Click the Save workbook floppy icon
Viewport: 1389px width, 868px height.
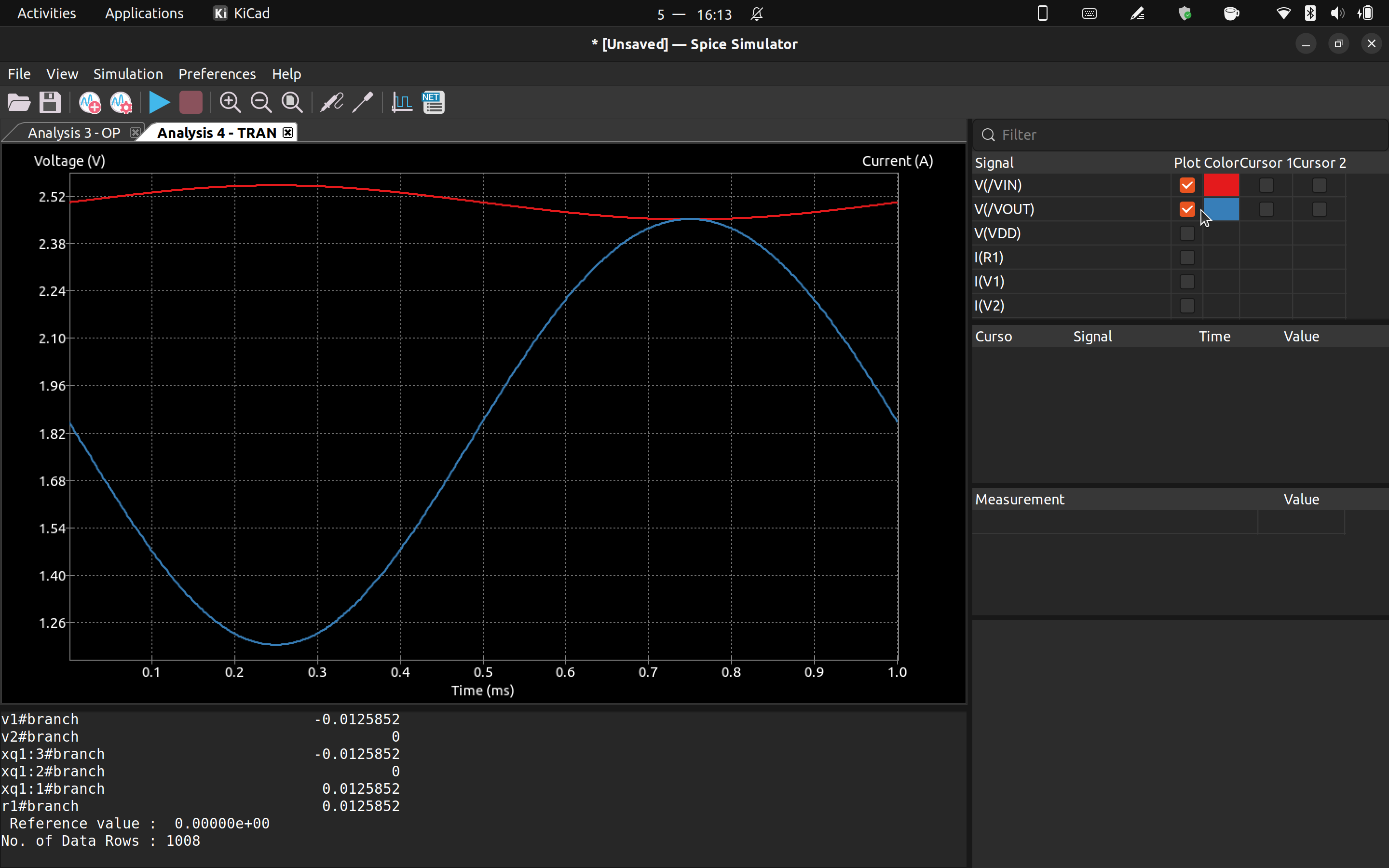coord(50,103)
